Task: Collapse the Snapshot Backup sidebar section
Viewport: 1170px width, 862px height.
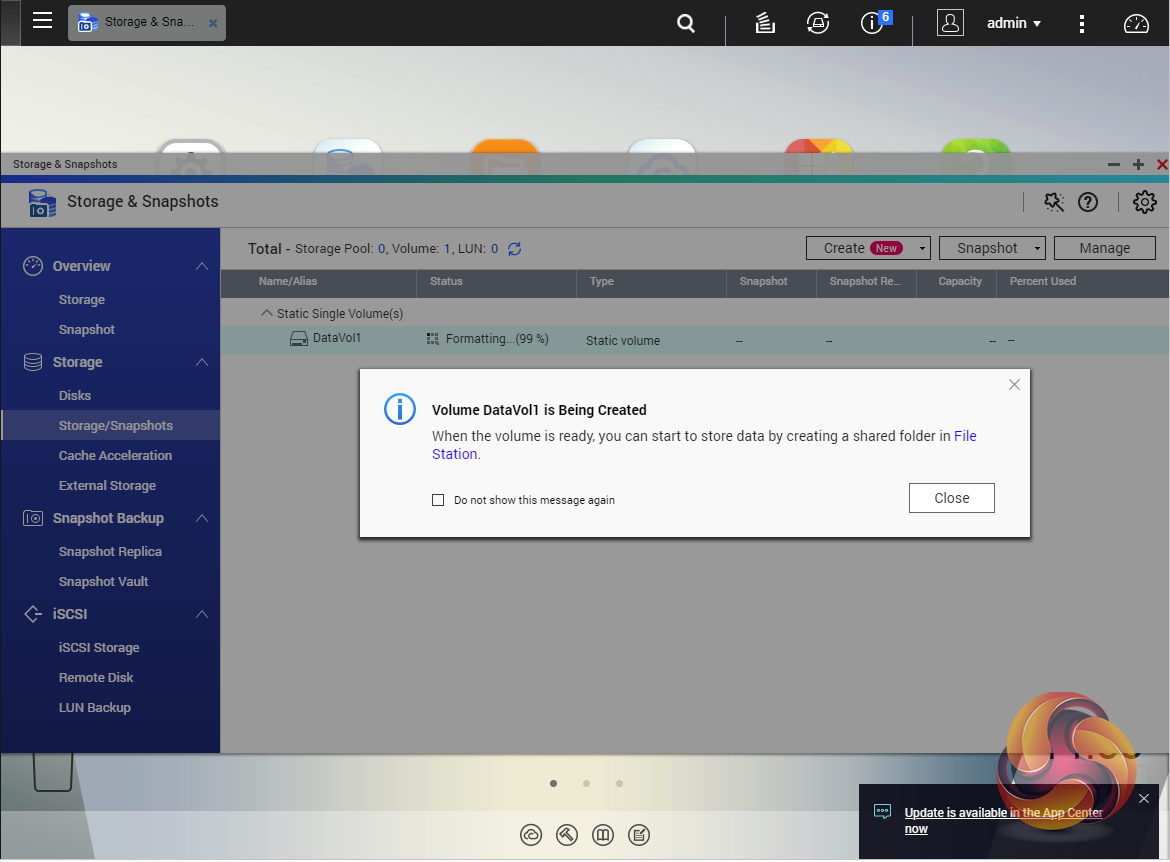Action: point(201,518)
